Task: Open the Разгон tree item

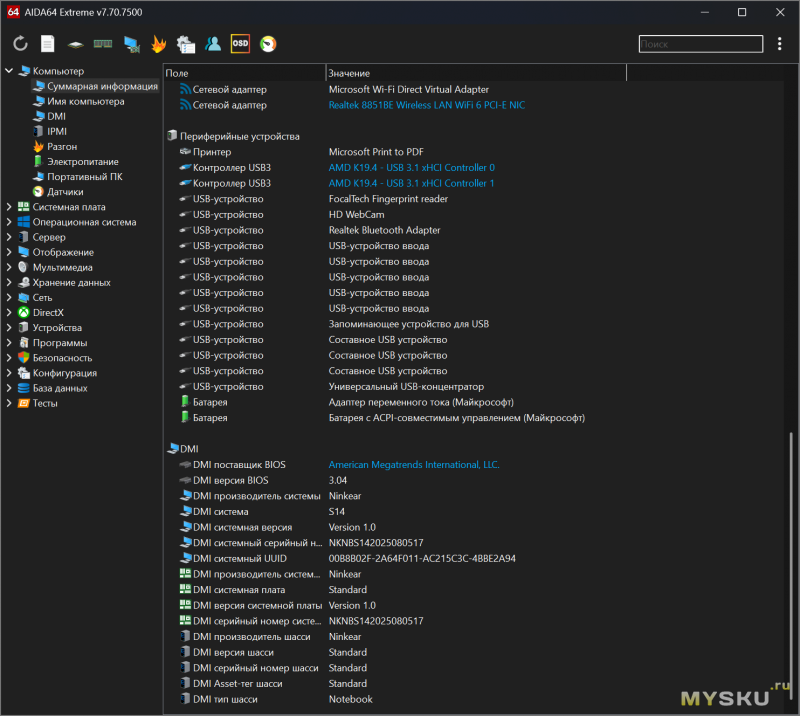Action: (55, 146)
